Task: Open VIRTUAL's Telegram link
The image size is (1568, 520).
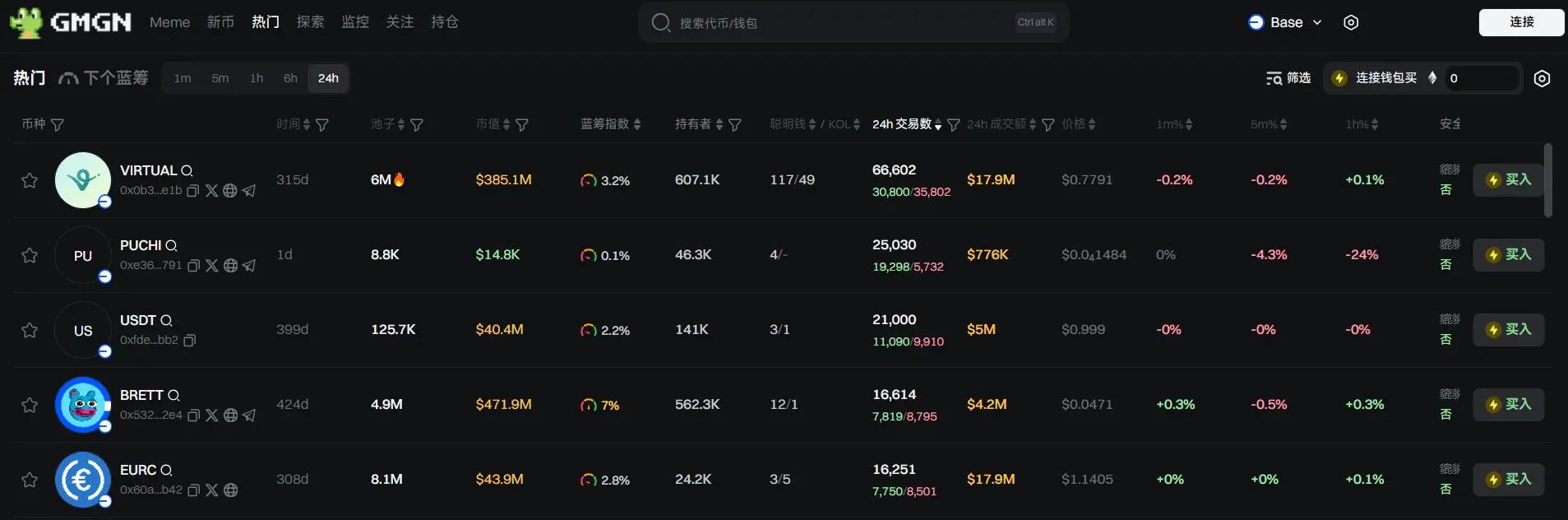Action: tap(249, 191)
